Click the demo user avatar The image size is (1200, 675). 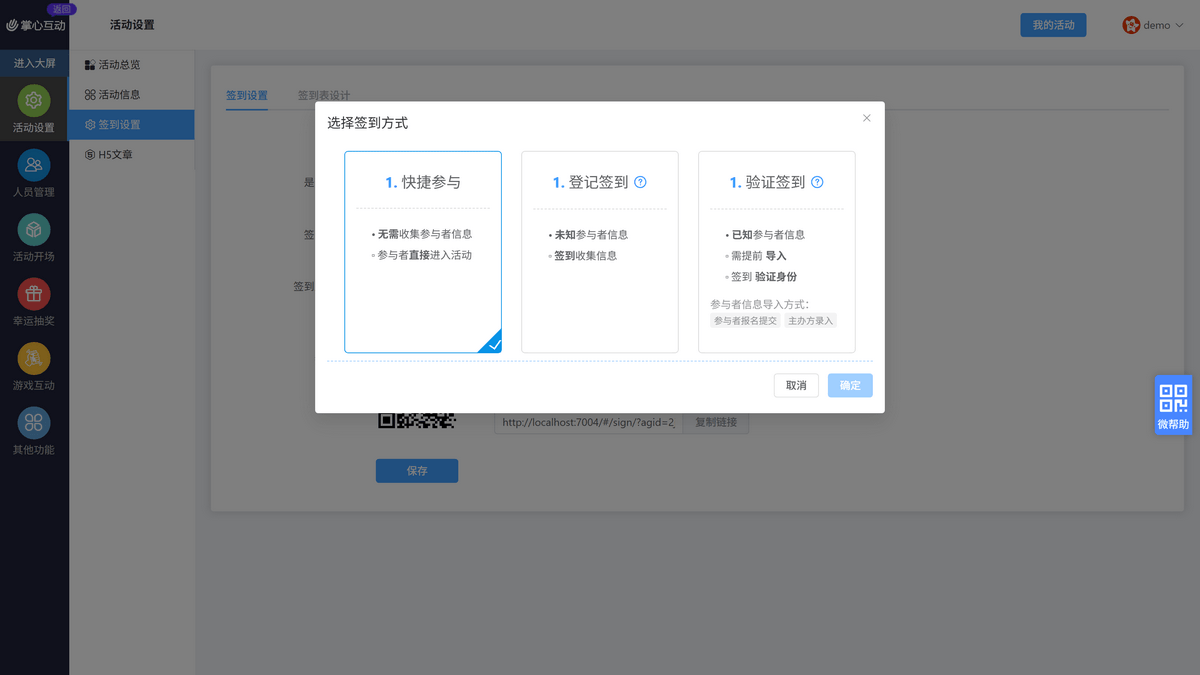(1131, 25)
